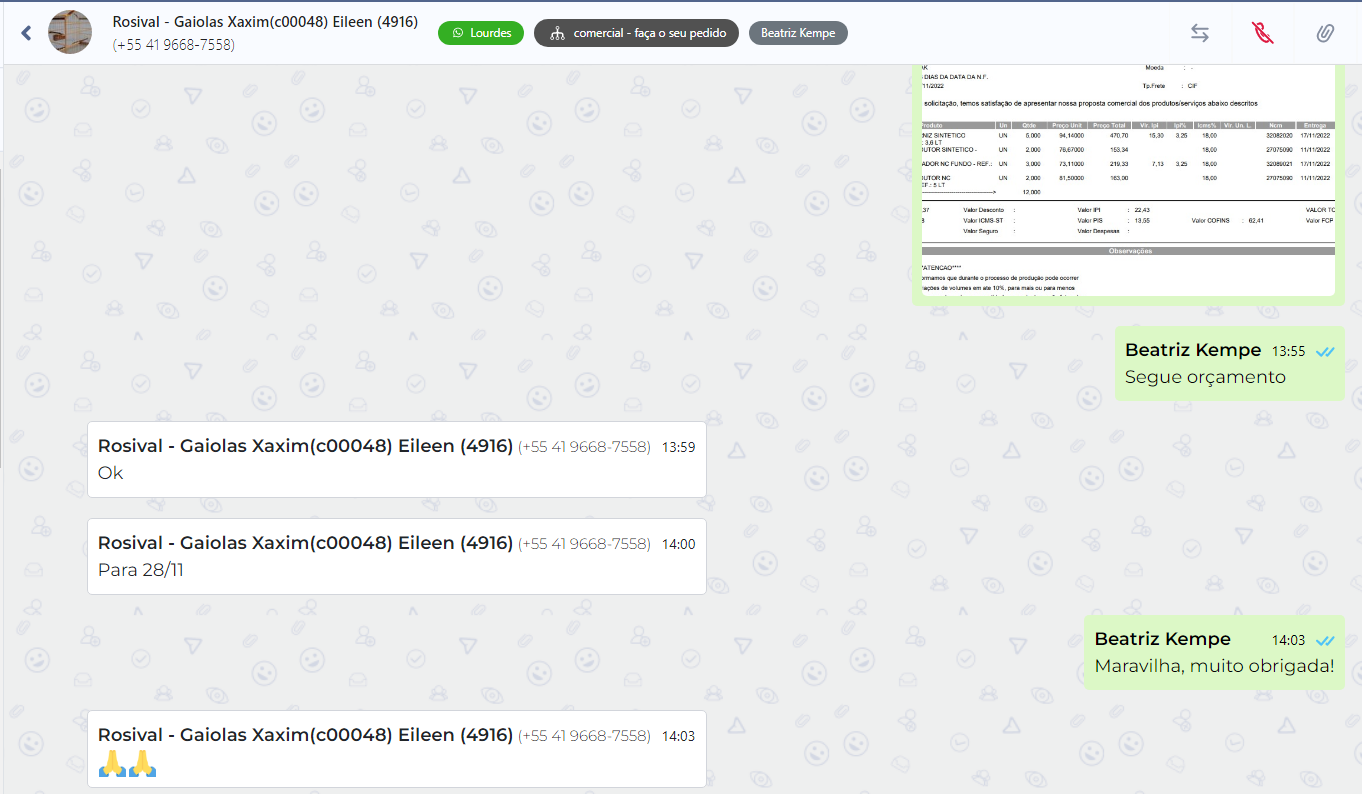1362x794 pixels.
Task: Click the transfer conversation arrows icon
Action: coord(1200,33)
